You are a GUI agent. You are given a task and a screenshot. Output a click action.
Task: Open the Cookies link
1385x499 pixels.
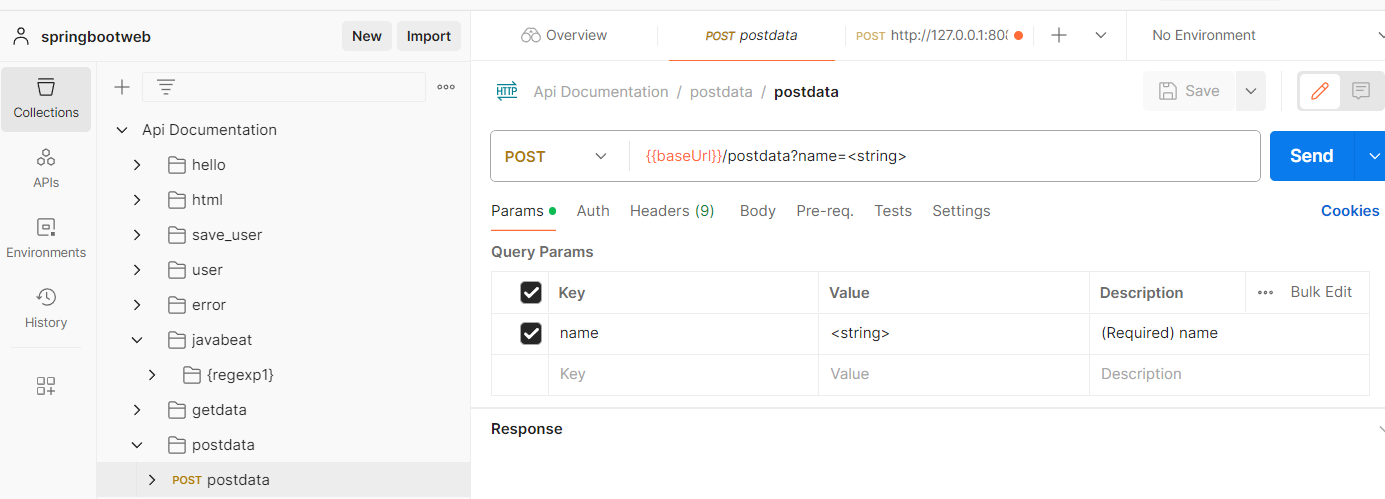click(x=1349, y=211)
